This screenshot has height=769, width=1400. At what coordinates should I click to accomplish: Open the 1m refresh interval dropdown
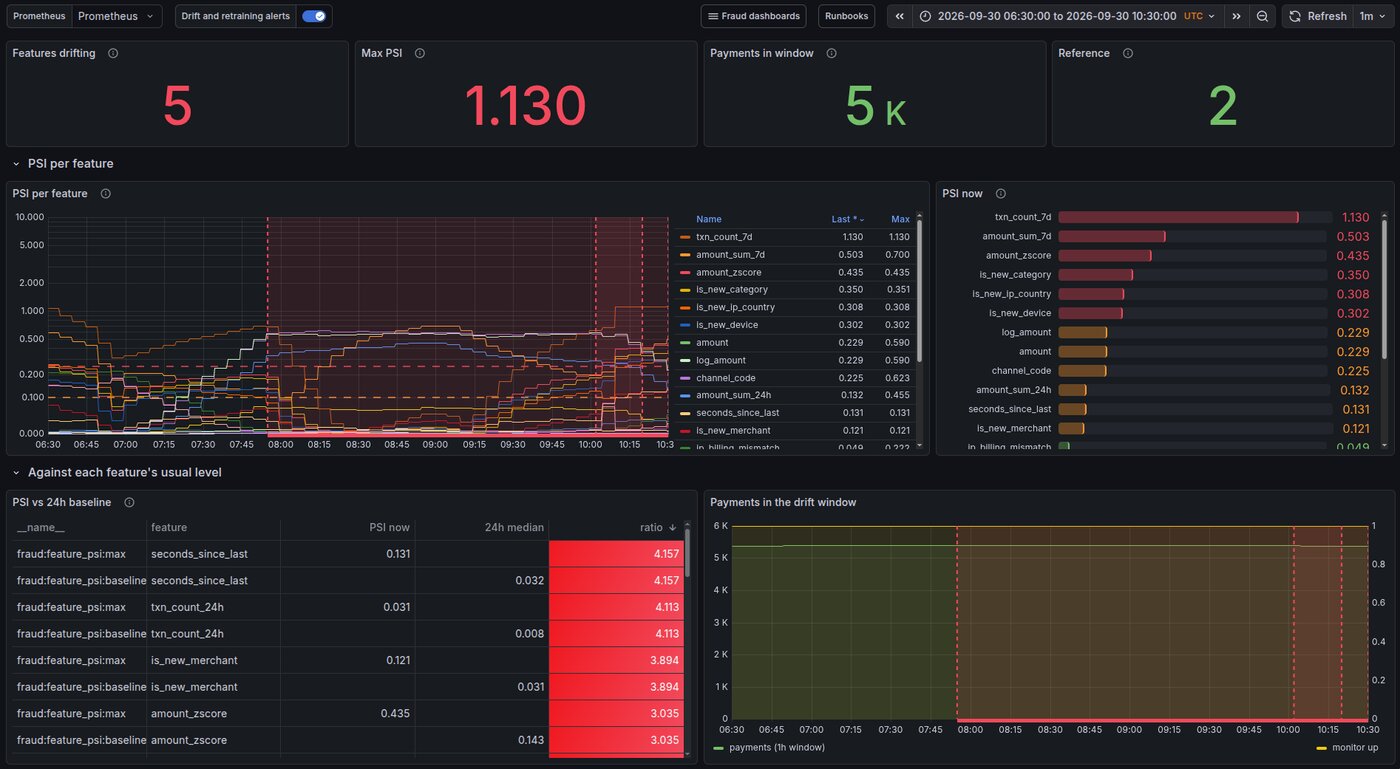1371,16
